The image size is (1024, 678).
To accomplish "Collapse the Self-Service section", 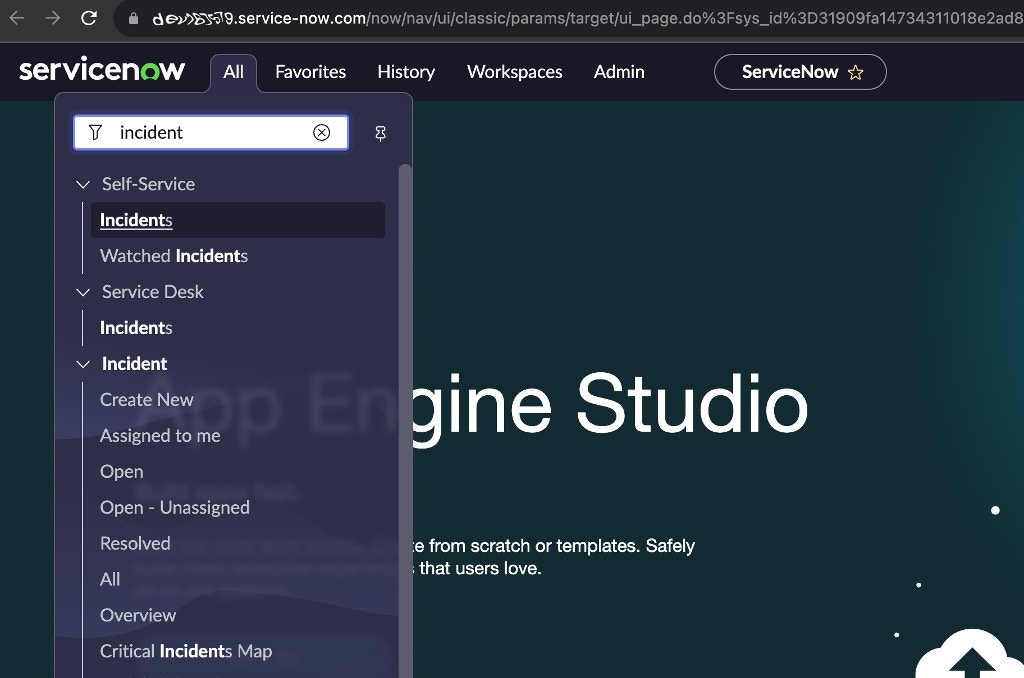I will click(x=83, y=184).
